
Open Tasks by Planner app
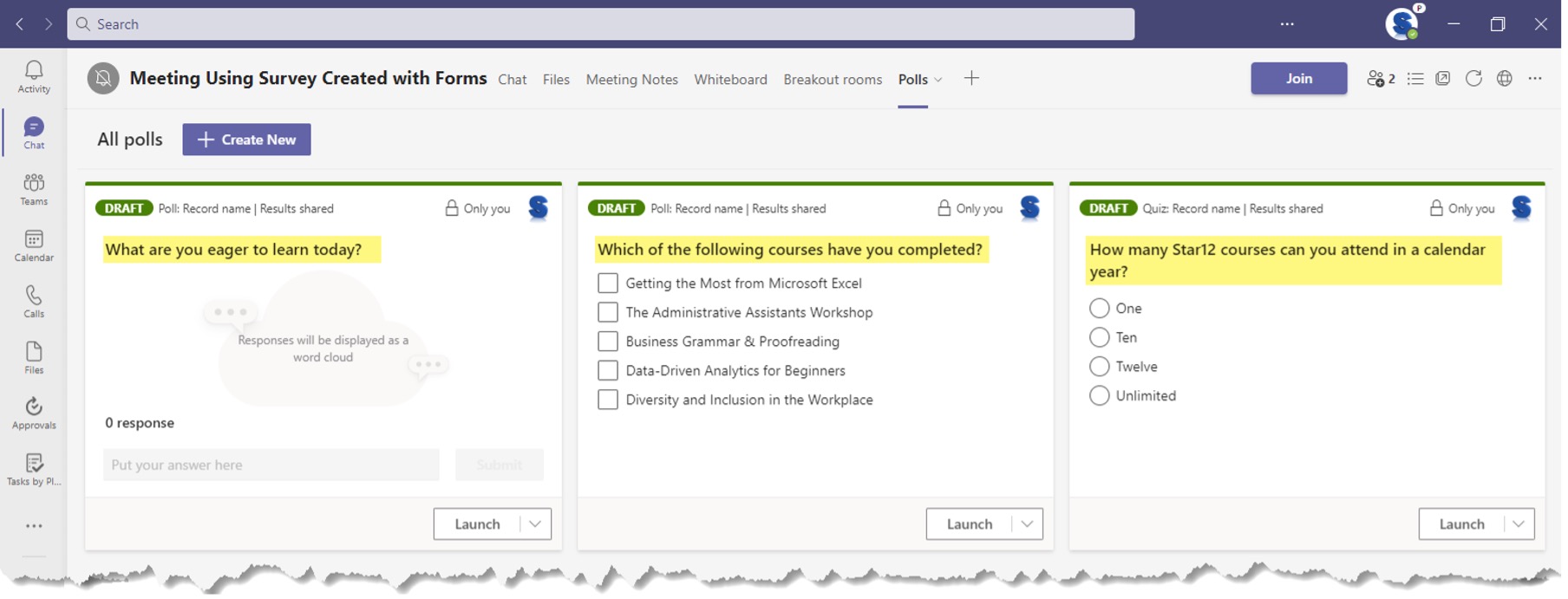(34, 470)
